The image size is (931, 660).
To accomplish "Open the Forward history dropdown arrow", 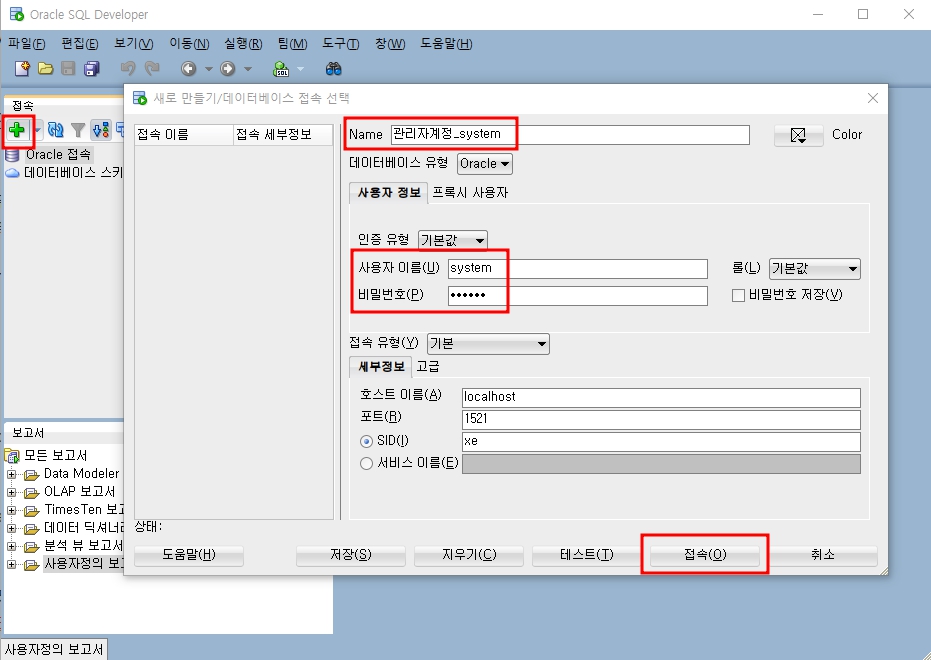I will pyautogui.click(x=248, y=69).
